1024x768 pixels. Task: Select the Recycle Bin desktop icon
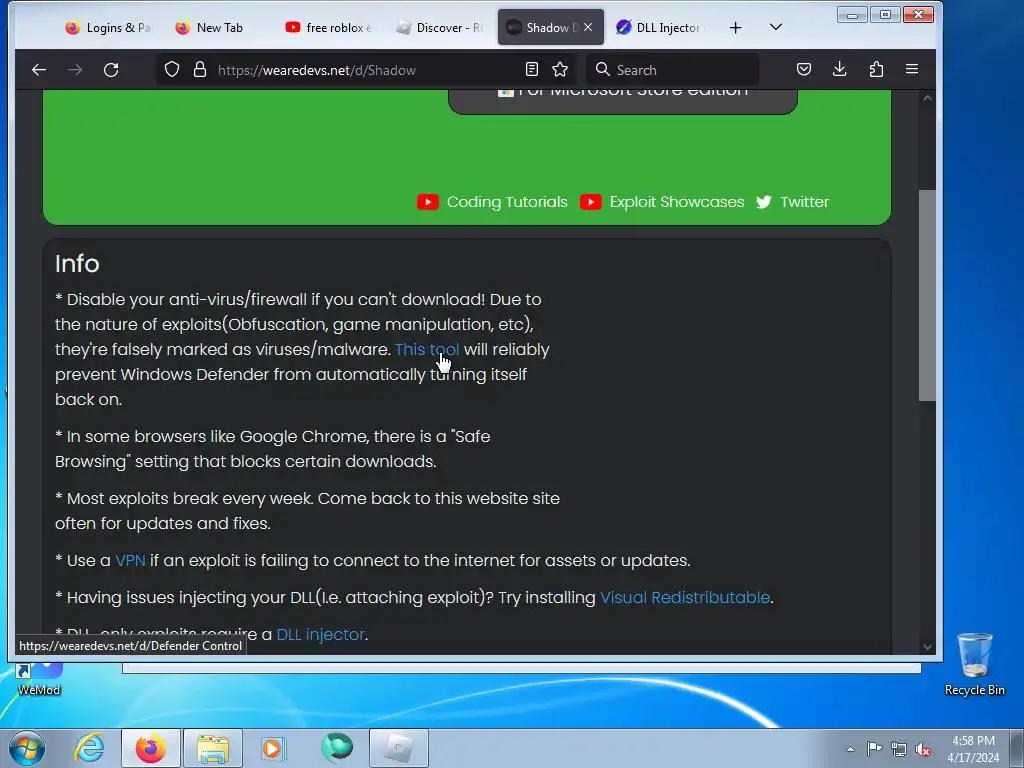[x=974, y=664]
